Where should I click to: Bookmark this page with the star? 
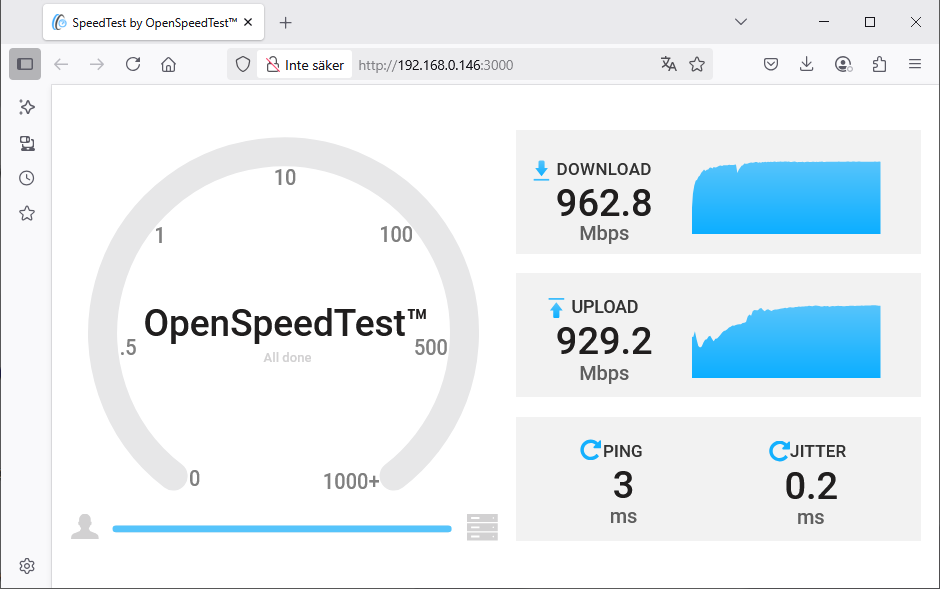pyautogui.click(x=697, y=64)
